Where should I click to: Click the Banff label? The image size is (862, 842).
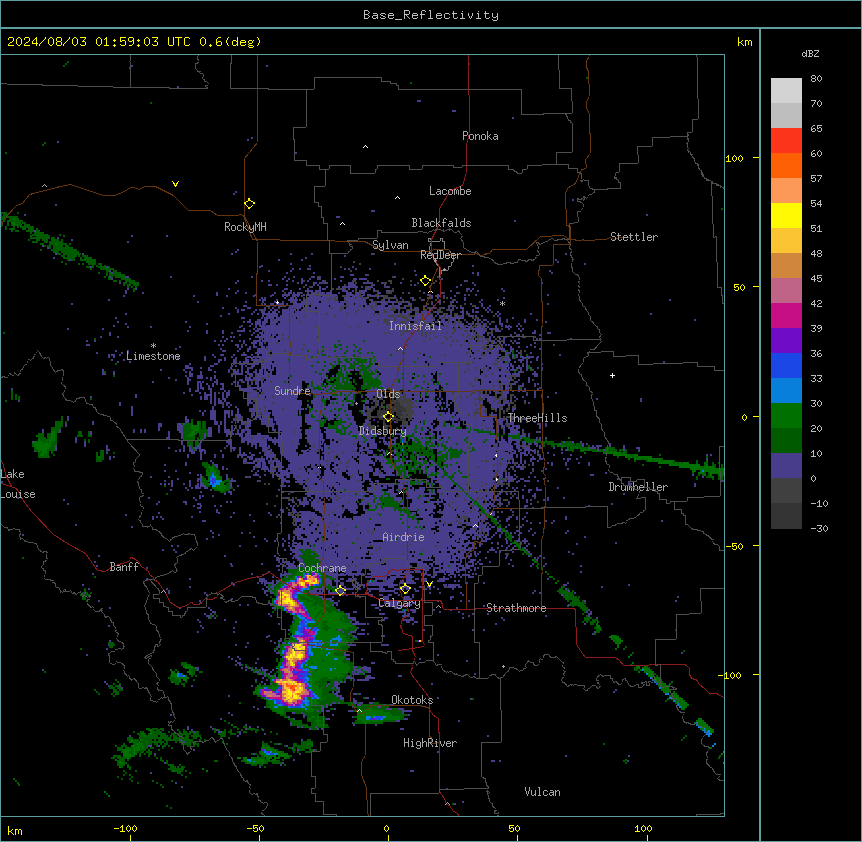coord(124,567)
